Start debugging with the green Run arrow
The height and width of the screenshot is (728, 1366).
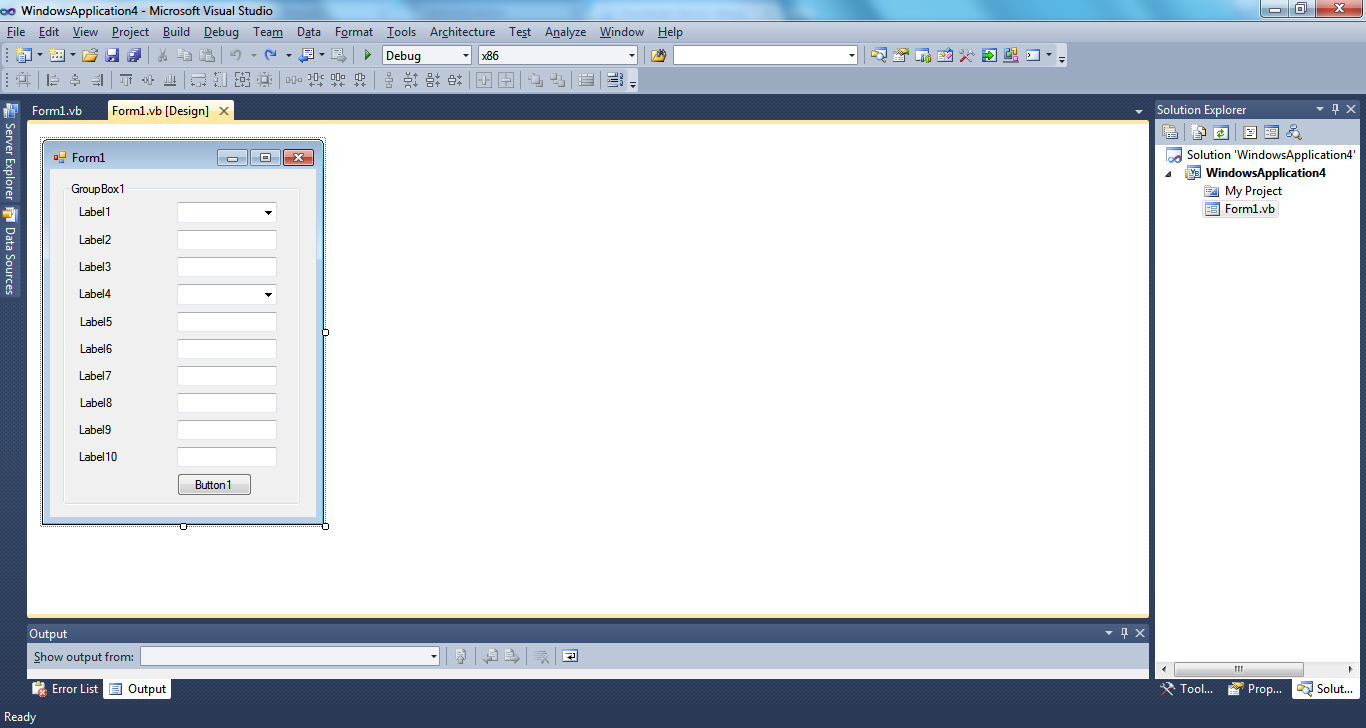(x=367, y=55)
